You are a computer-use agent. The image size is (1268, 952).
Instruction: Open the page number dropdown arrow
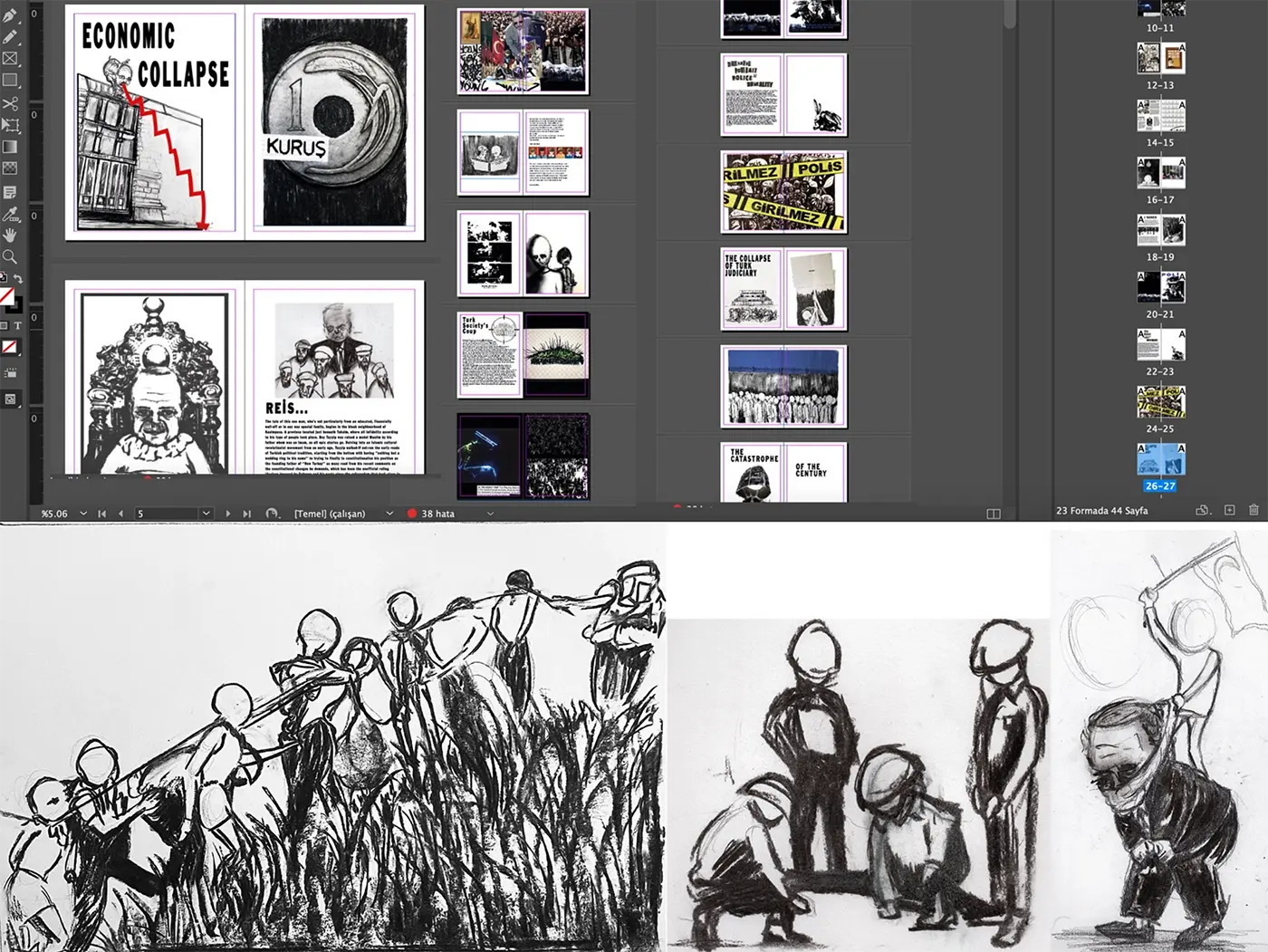click(x=207, y=514)
